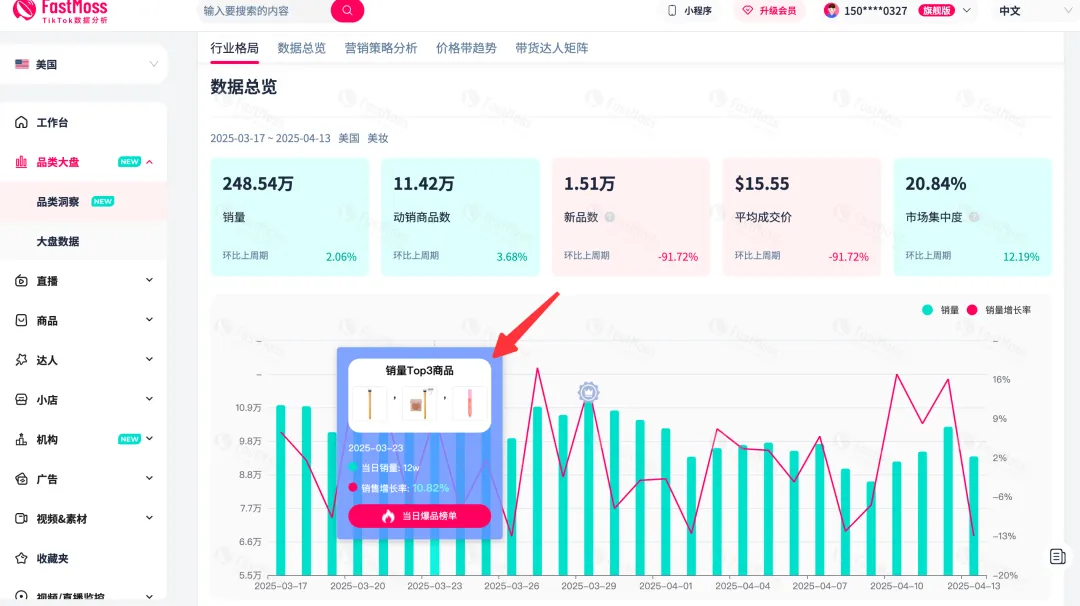Click the 150****0327 account name
Viewport: 1080px width, 606px height.
tap(875, 10)
